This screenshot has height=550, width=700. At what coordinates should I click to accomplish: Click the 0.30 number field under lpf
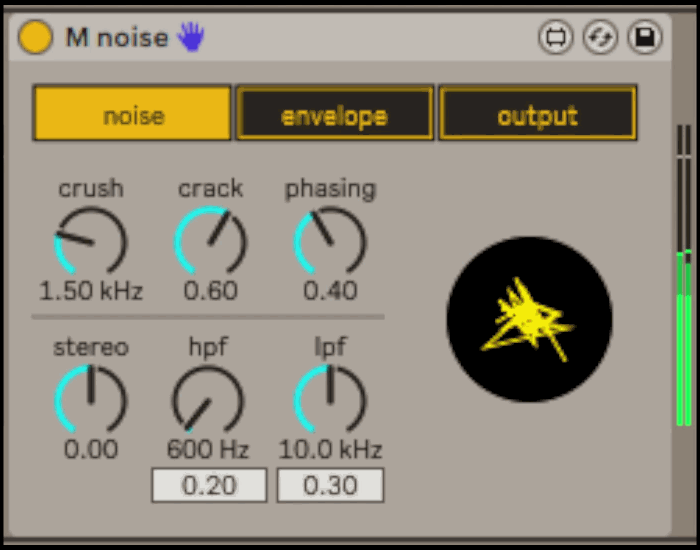[x=330, y=486]
